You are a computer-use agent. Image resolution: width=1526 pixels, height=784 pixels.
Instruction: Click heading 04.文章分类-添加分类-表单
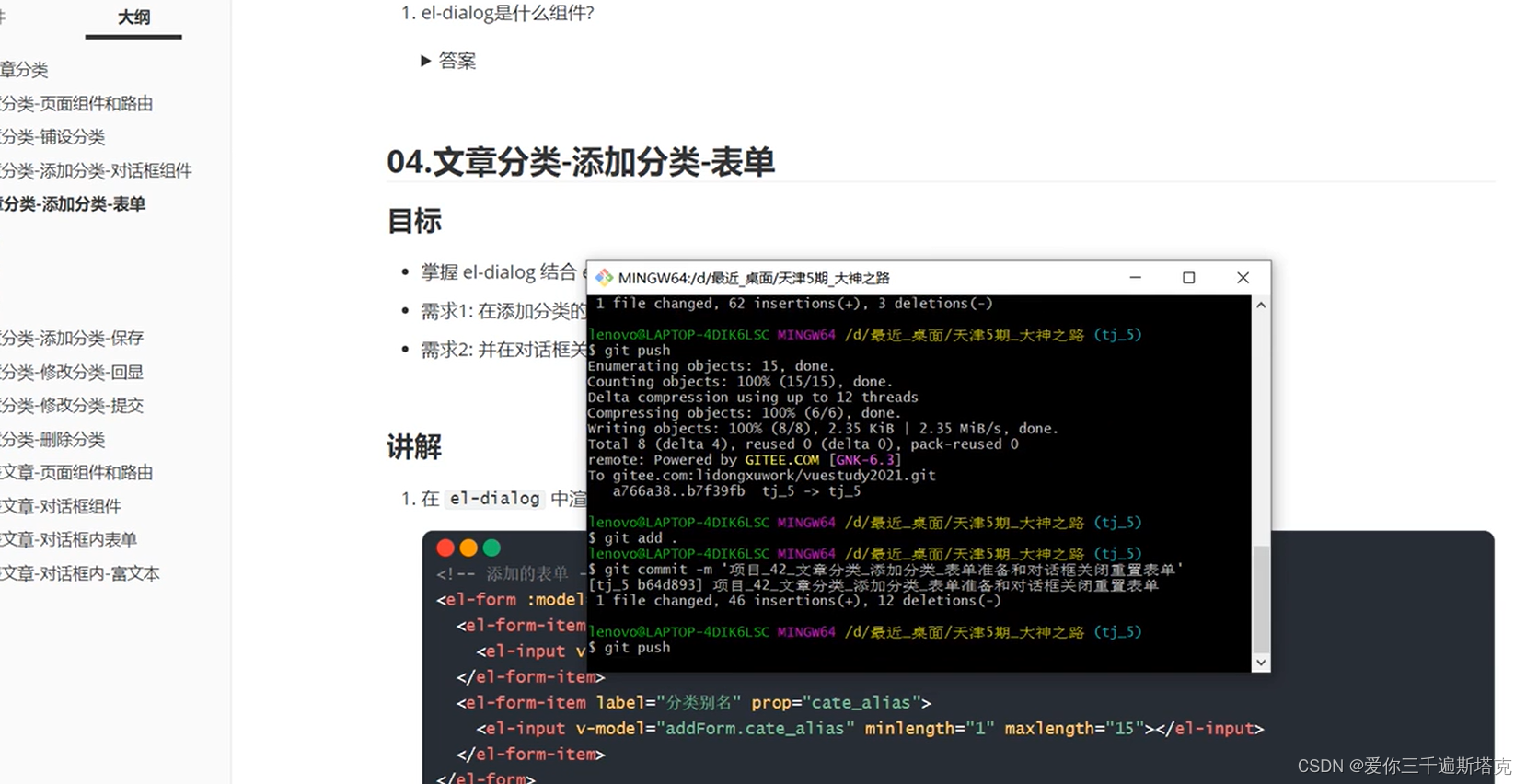click(581, 162)
